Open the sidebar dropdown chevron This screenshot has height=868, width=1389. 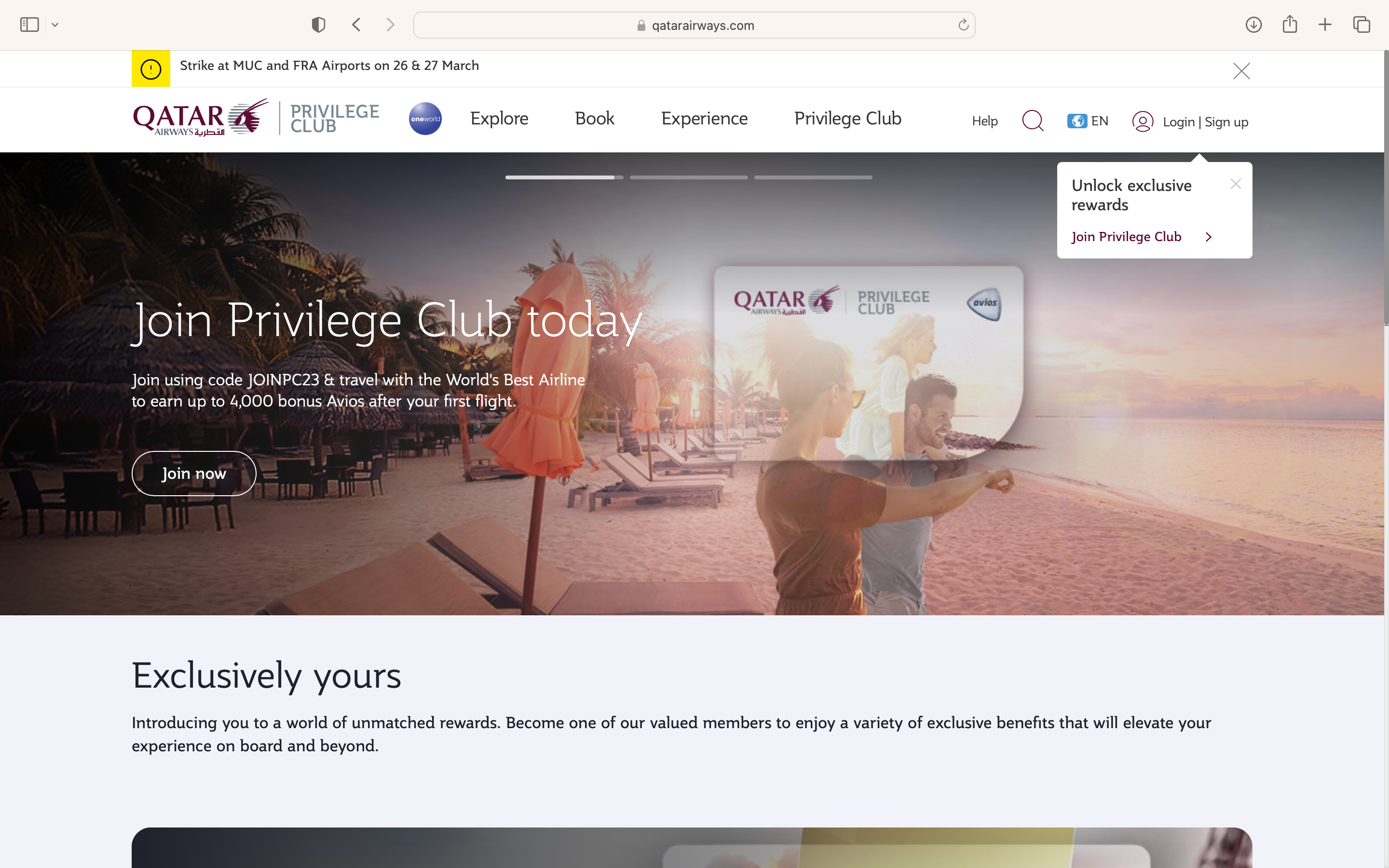tap(55, 25)
